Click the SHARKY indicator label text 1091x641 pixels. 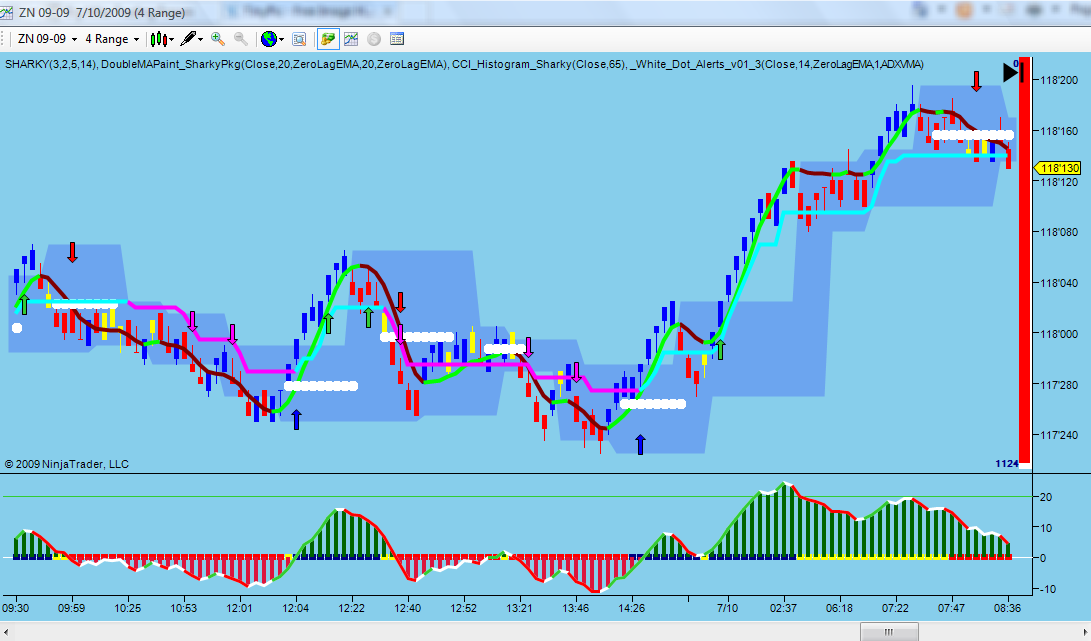point(52,64)
